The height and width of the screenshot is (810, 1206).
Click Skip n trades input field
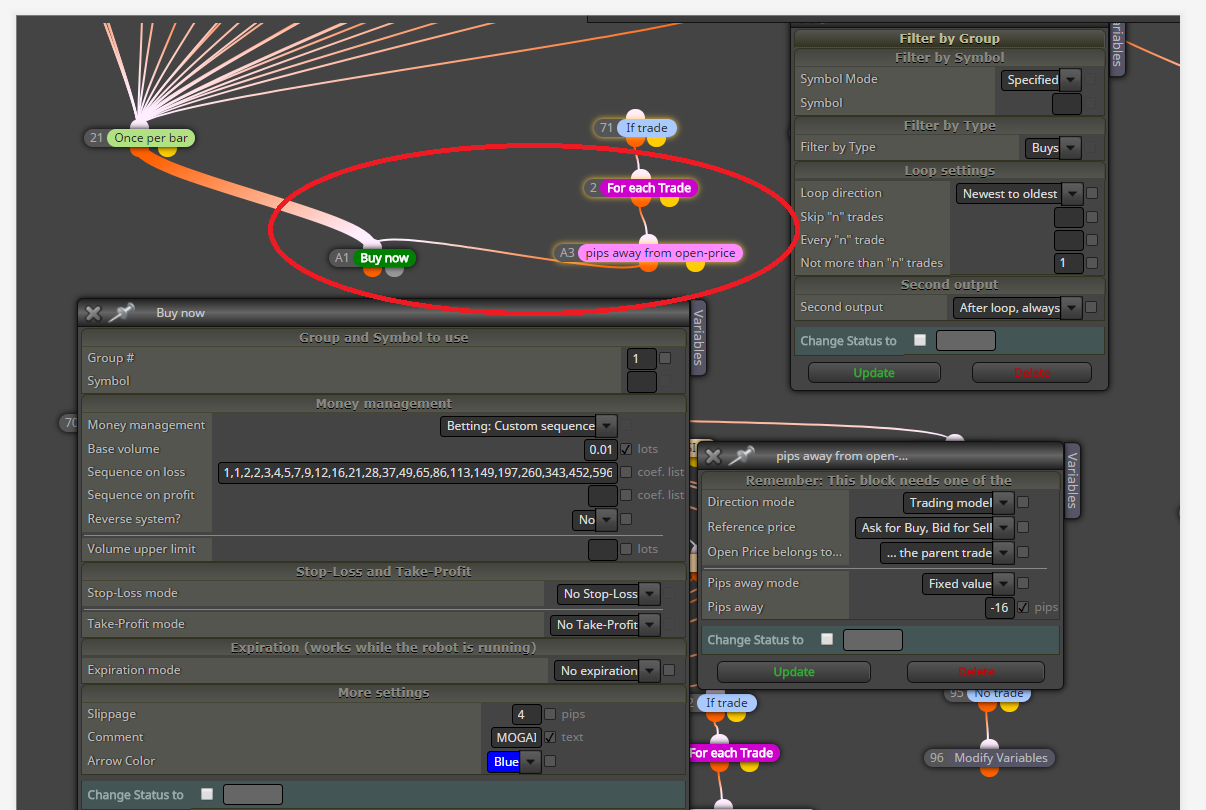click(1069, 217)
